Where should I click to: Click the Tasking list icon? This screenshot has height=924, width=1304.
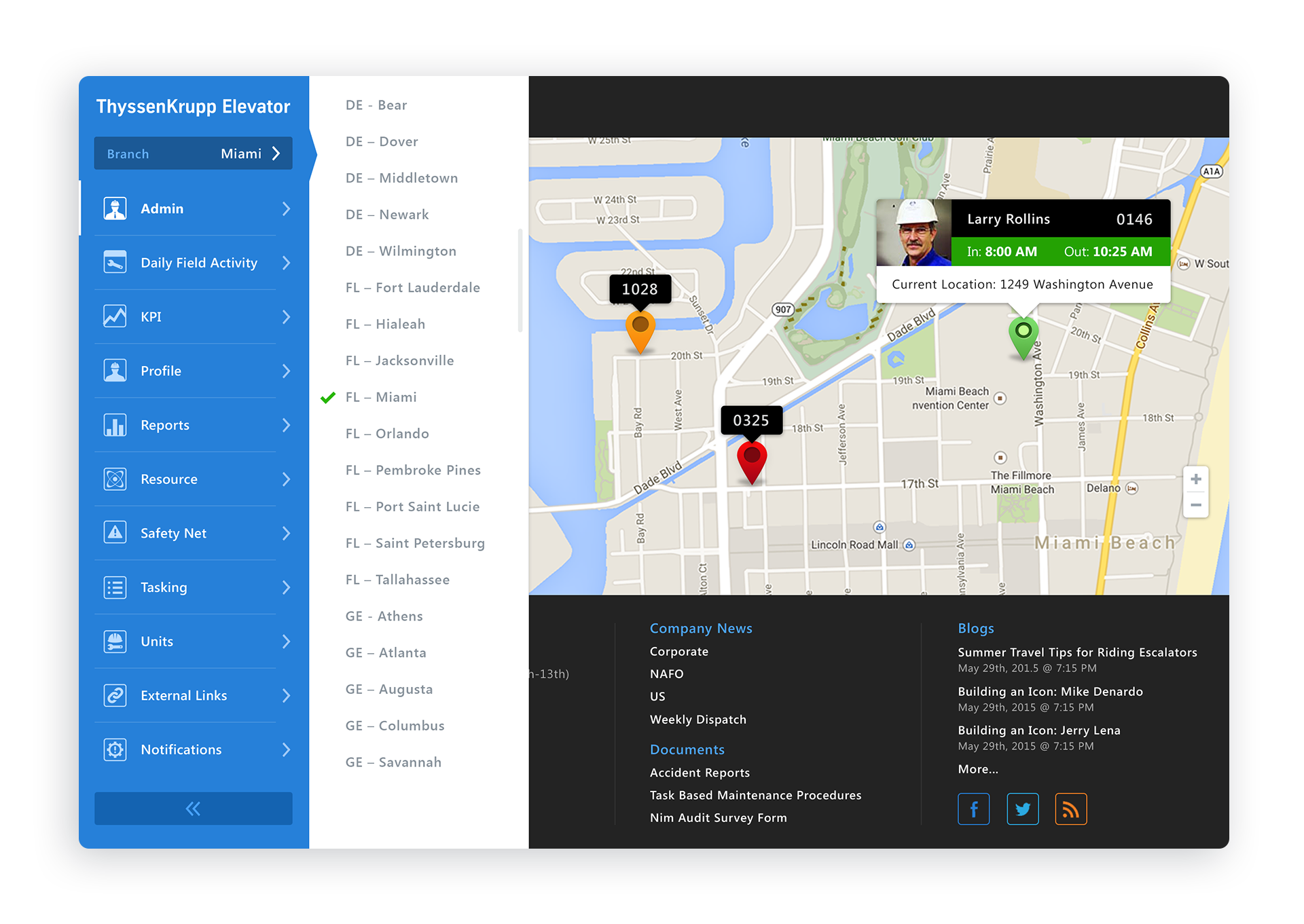click(115, 587)
